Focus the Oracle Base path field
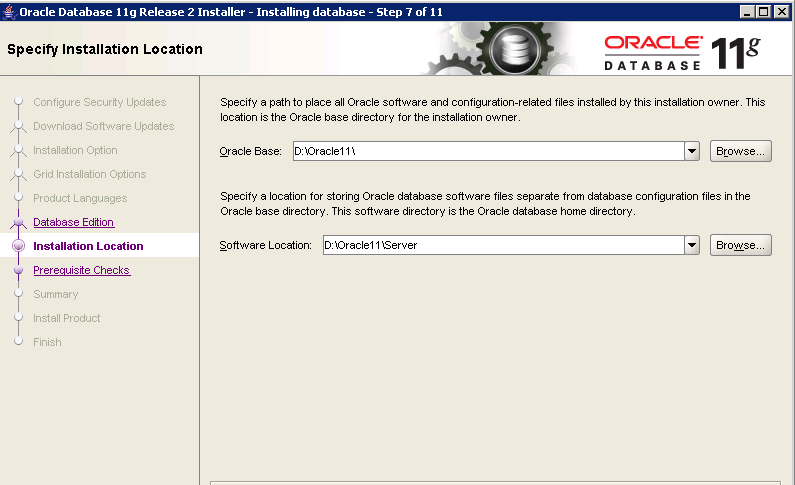The width and height of the screenshot is (795, 485). point(488,151)
